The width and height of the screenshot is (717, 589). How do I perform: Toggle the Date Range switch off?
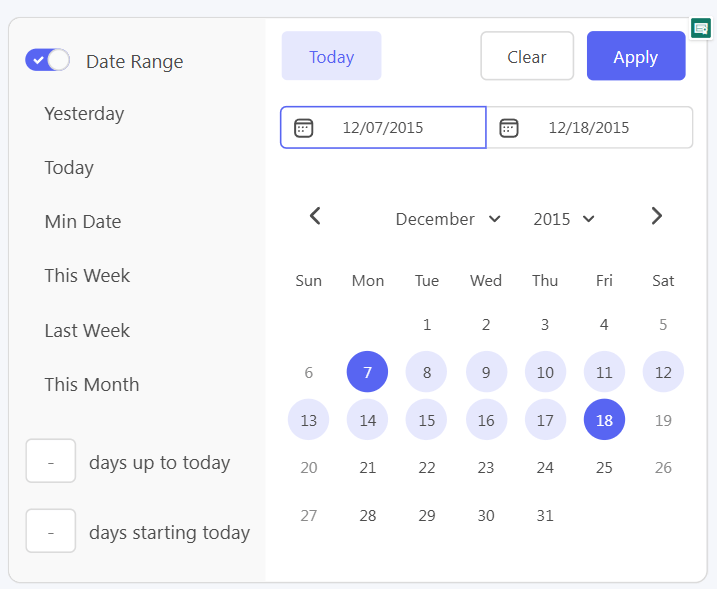point(48,60)
